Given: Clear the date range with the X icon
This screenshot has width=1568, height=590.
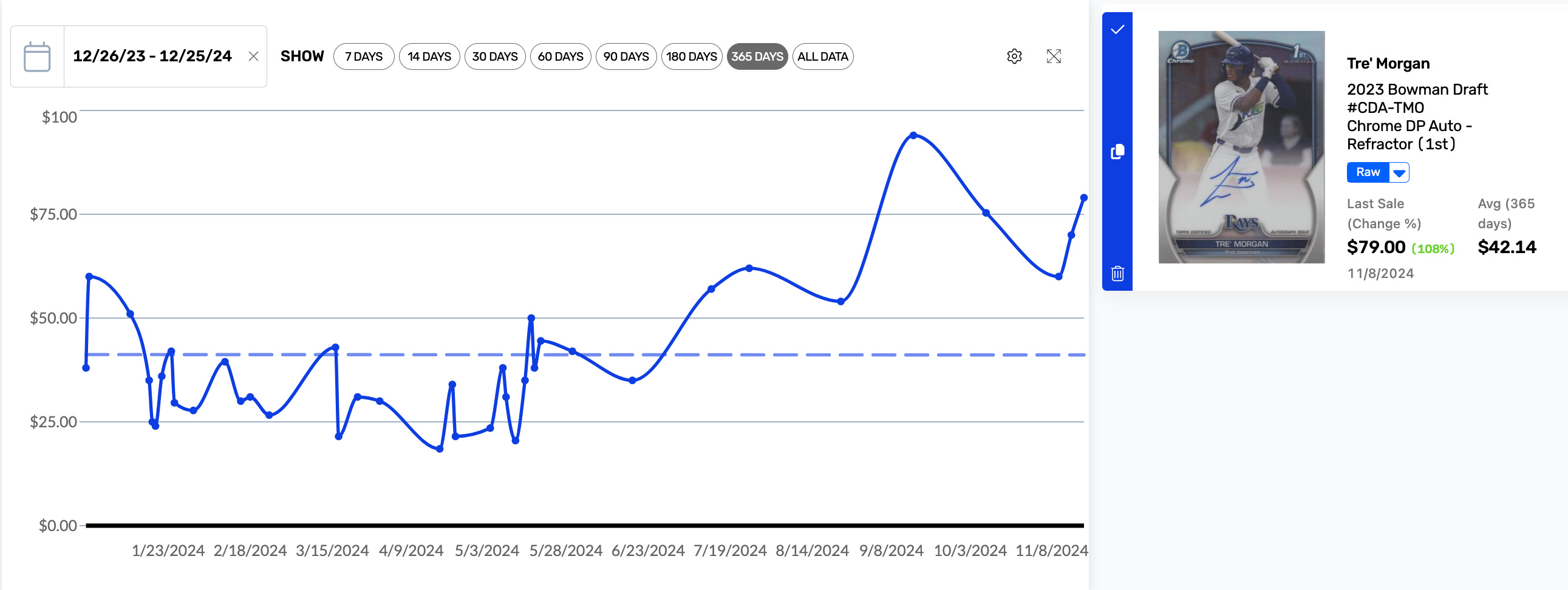Looking at the screenshot, I should 254,56.
